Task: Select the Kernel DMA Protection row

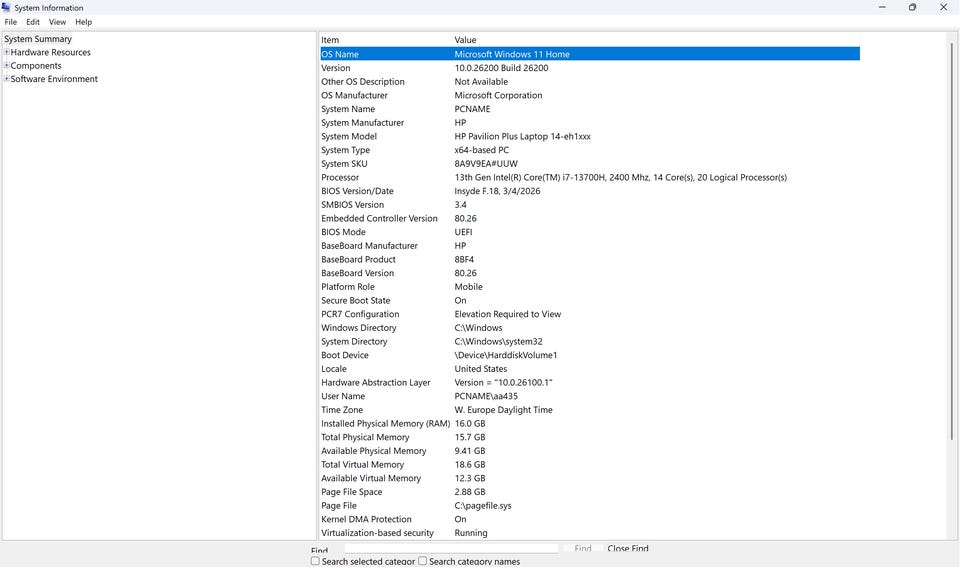Action: coord(590,519)
